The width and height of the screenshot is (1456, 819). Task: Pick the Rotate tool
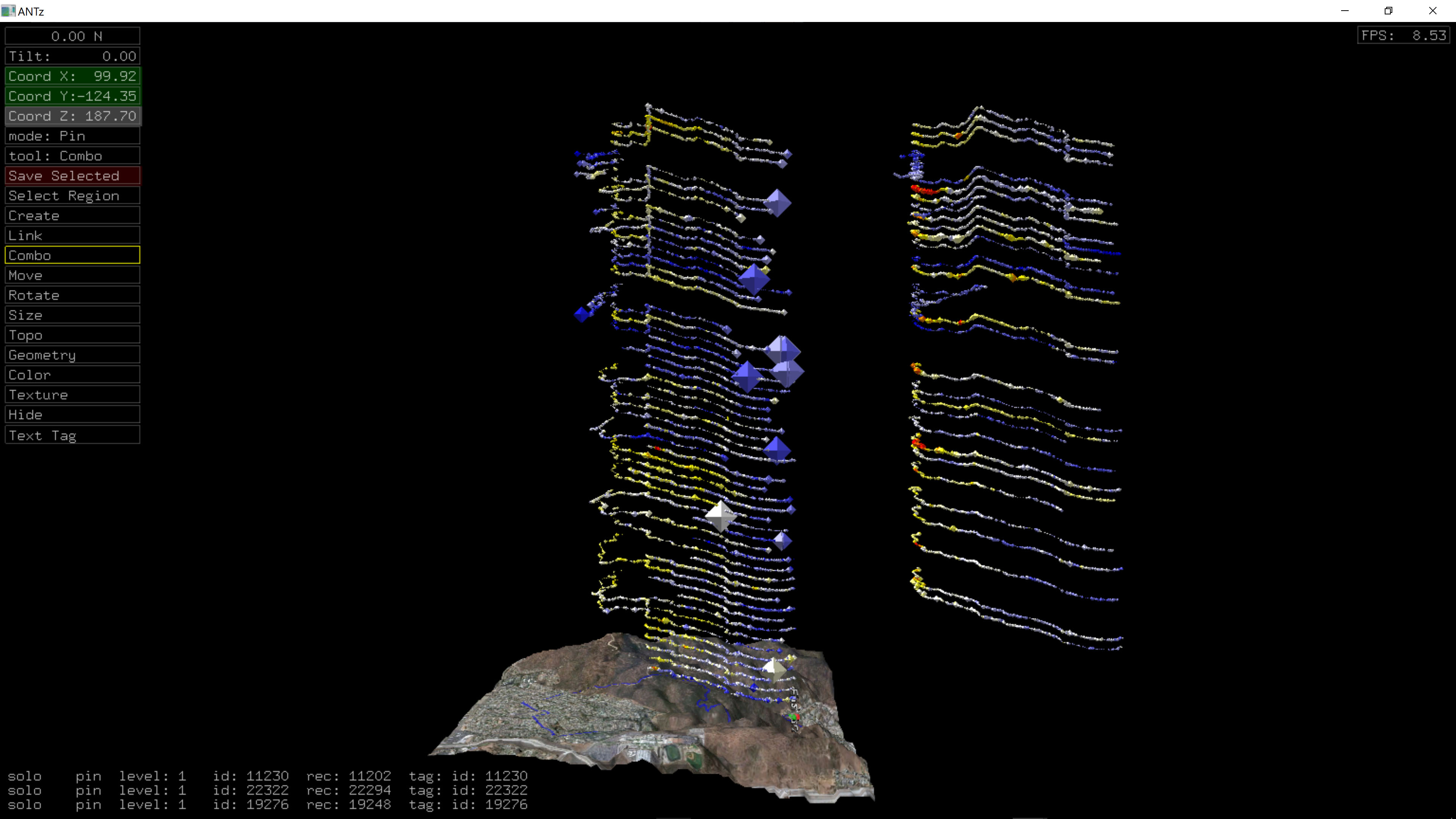coord(72,295)
